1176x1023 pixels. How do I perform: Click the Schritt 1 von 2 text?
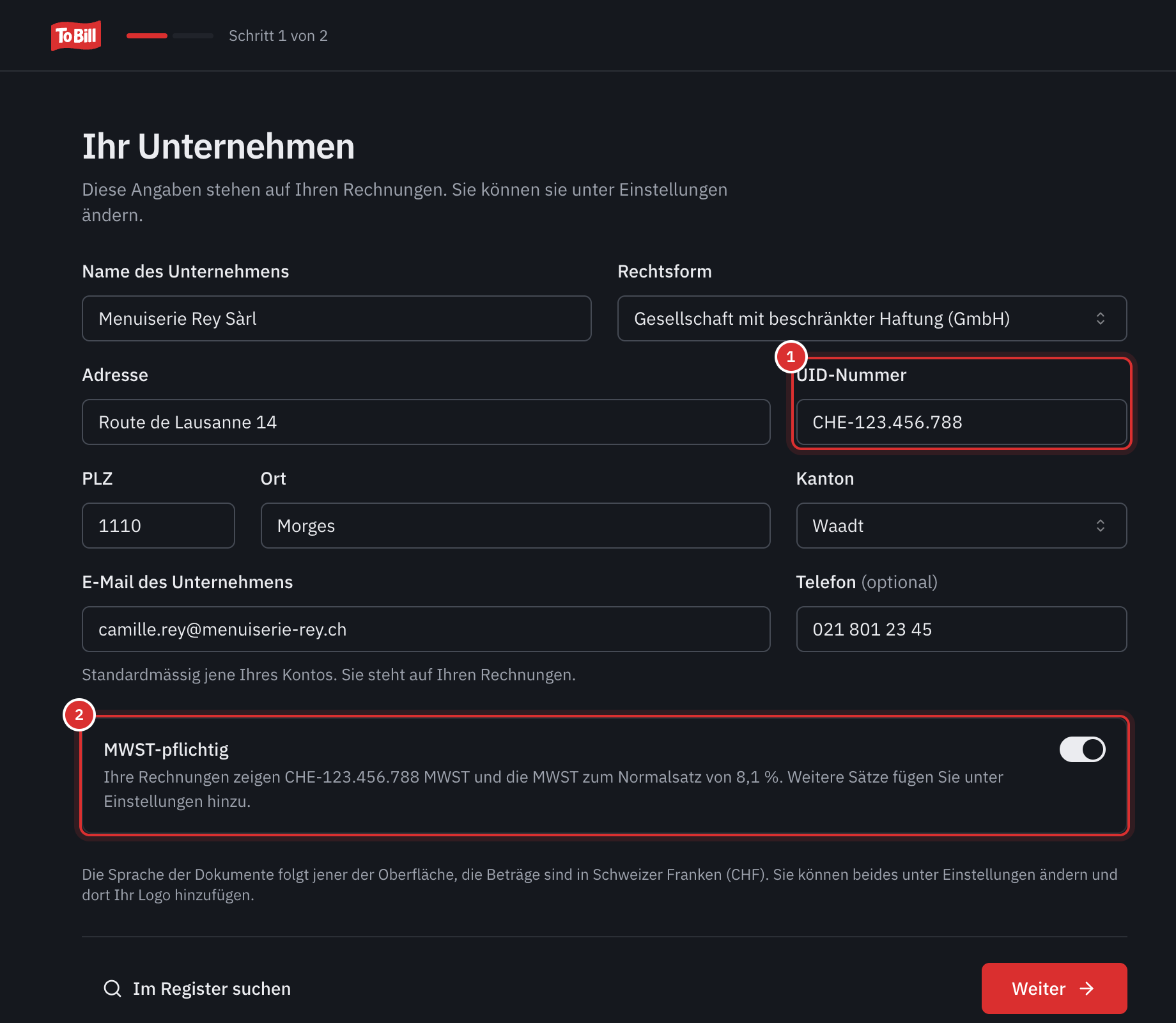(x=278, y=36)
